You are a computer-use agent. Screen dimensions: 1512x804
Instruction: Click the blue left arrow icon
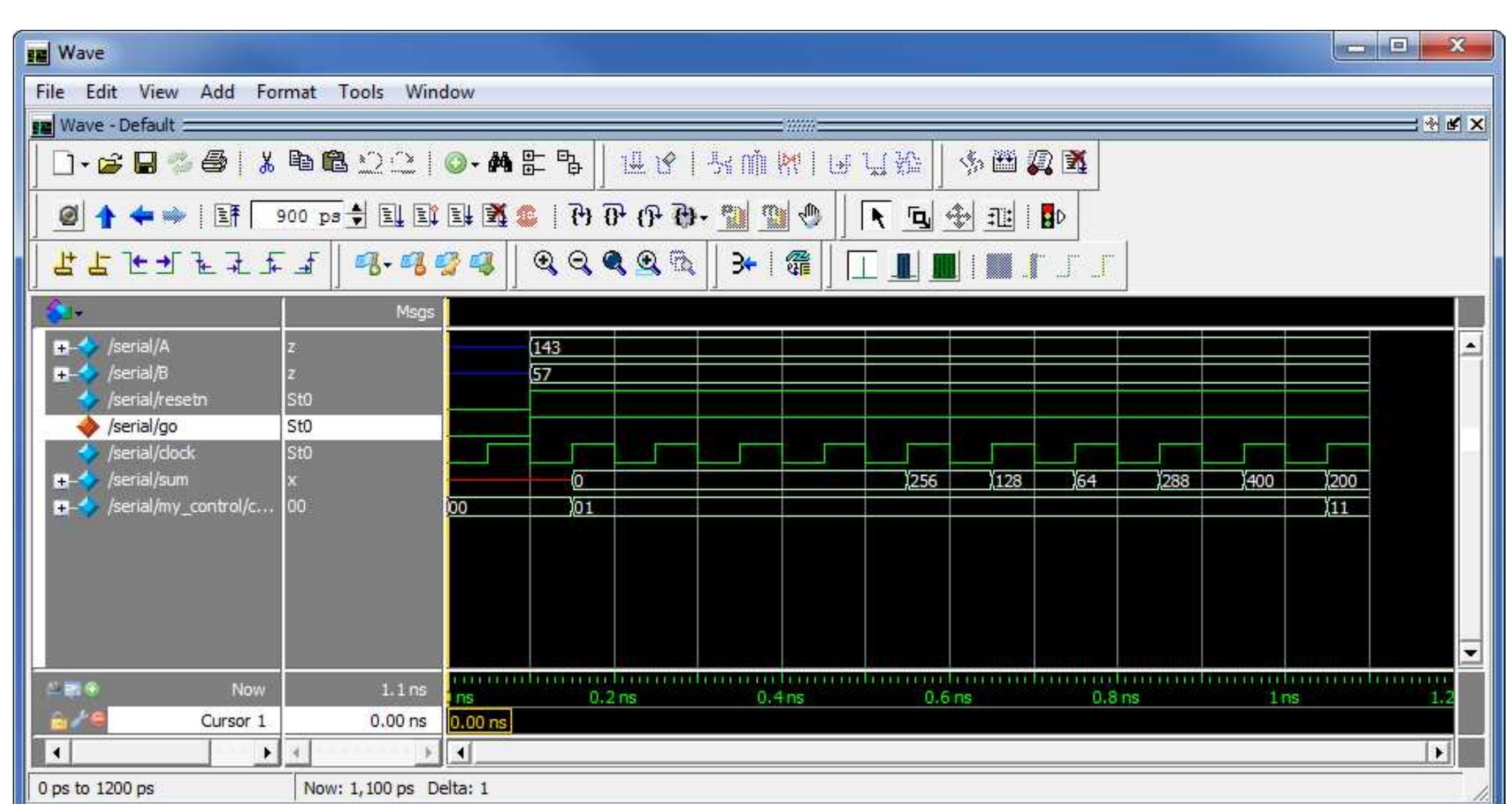pos(141,215)
